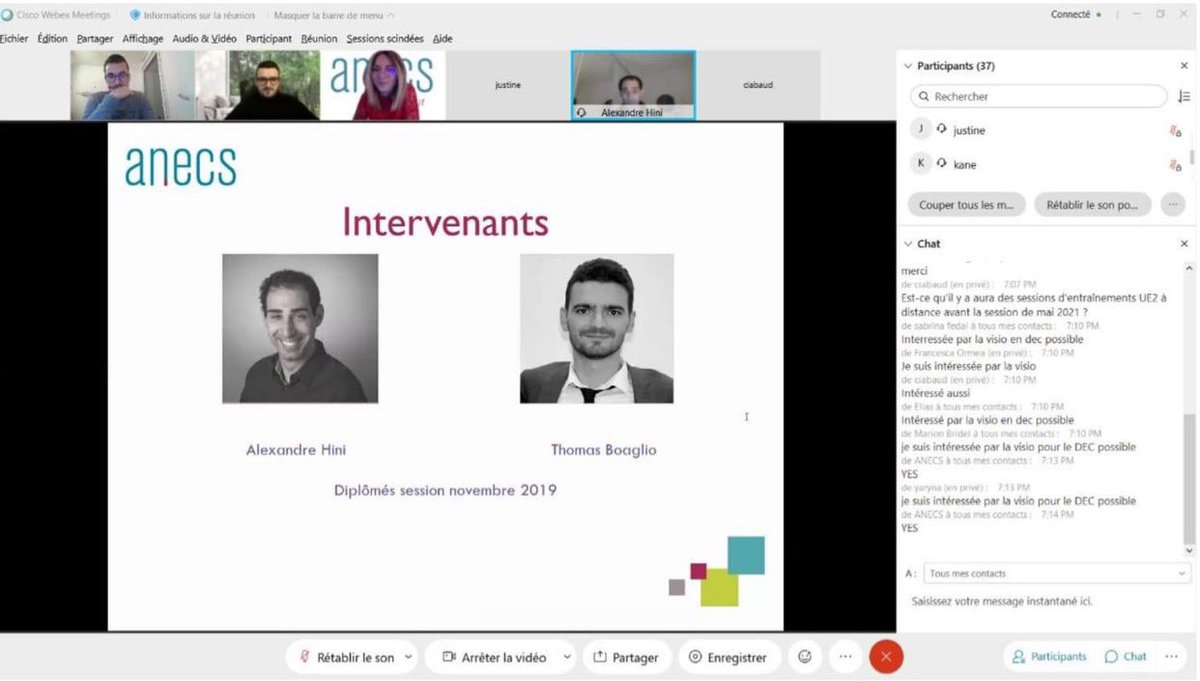Stop video with Arrêter la vidéo
Viewport: 1200px width, 681px height.
pos(493,657)
